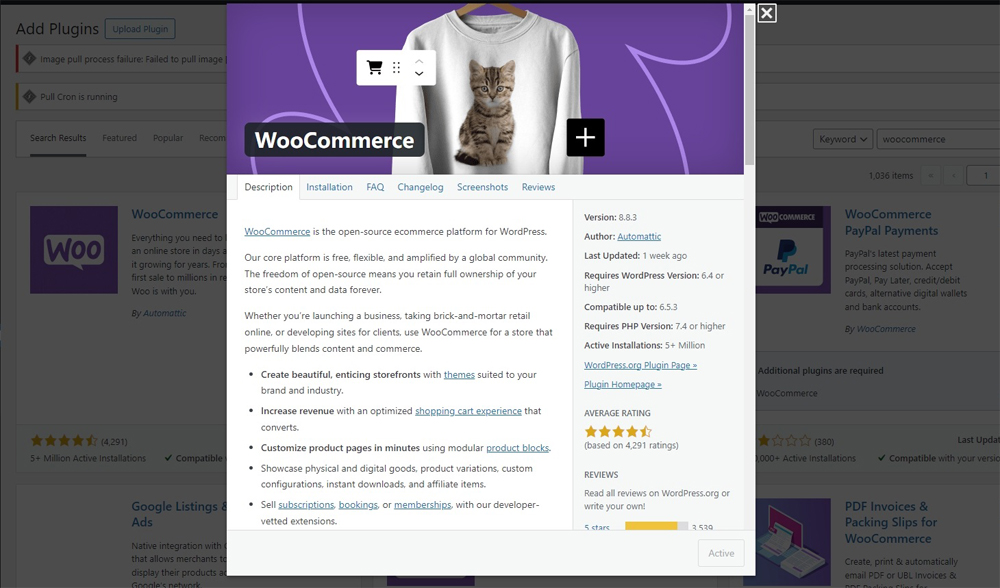1000x588 pixels.
Task: Select the Screenshots tab
Action: pyautogui.click(x=482, y=187)
